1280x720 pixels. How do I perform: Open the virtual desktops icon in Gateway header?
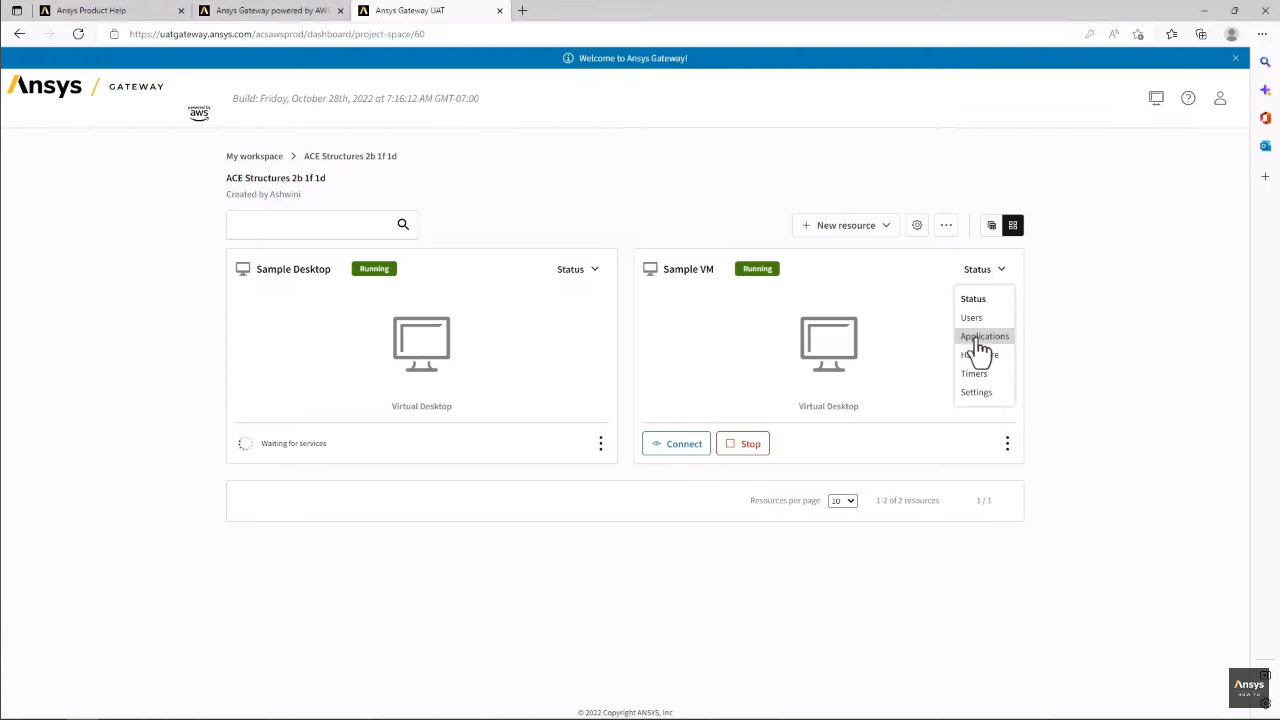(1156, 97)
